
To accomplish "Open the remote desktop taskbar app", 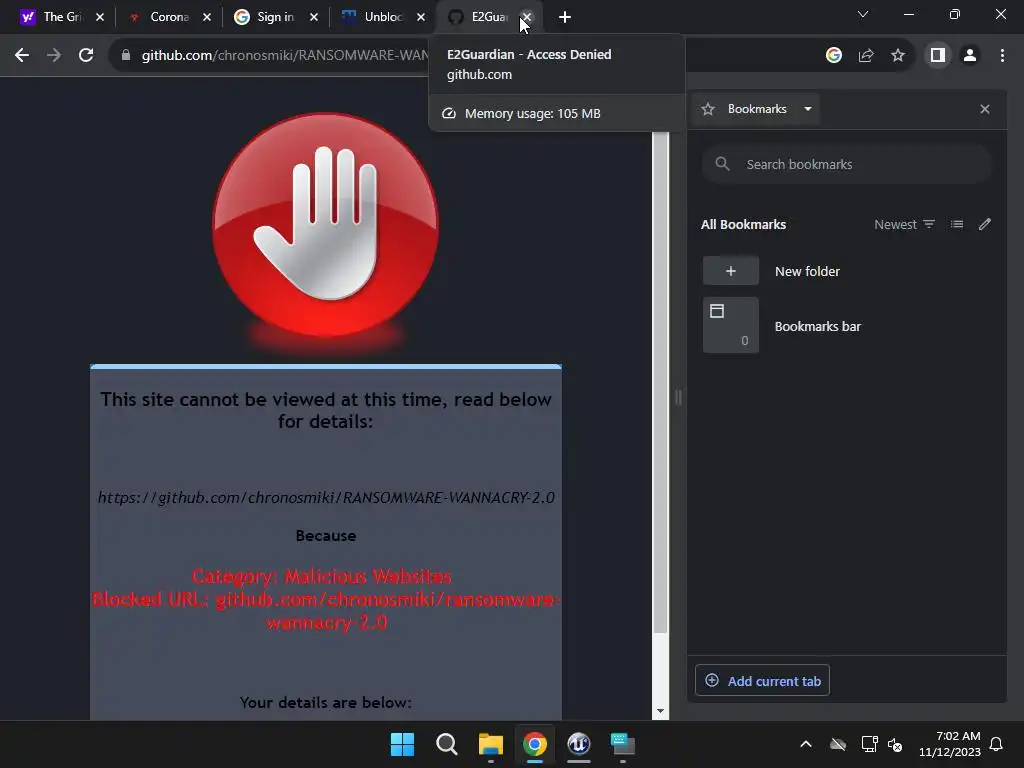I will tap(623, 744).
